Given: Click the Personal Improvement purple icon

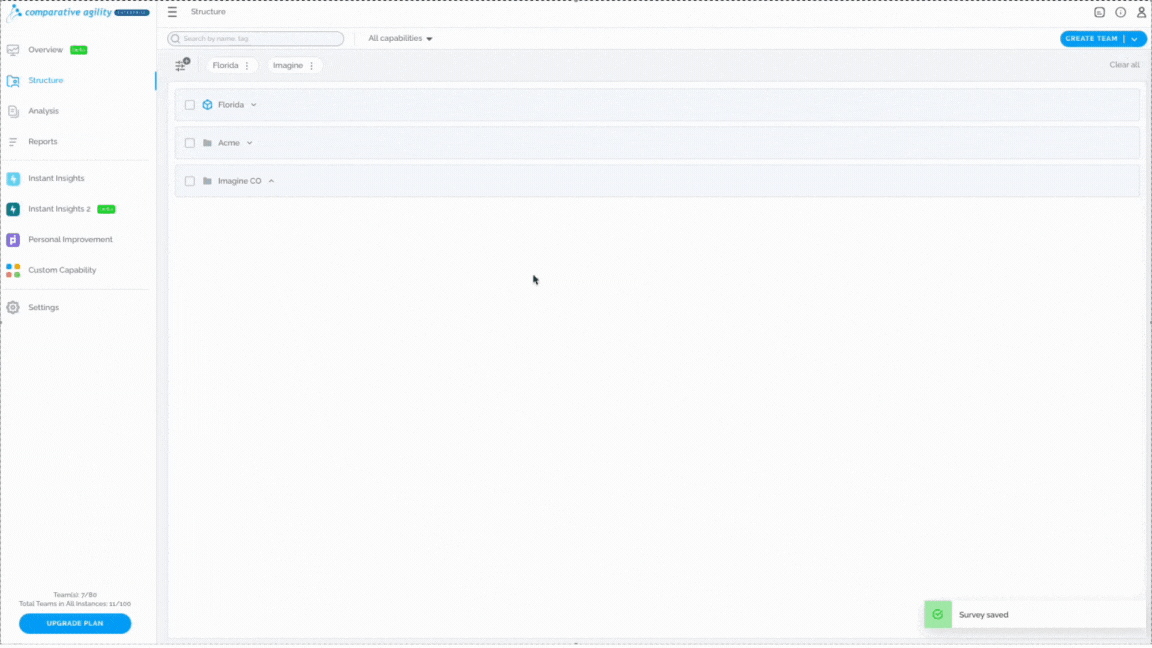Looking at the screenshot, I should point(13,240).
